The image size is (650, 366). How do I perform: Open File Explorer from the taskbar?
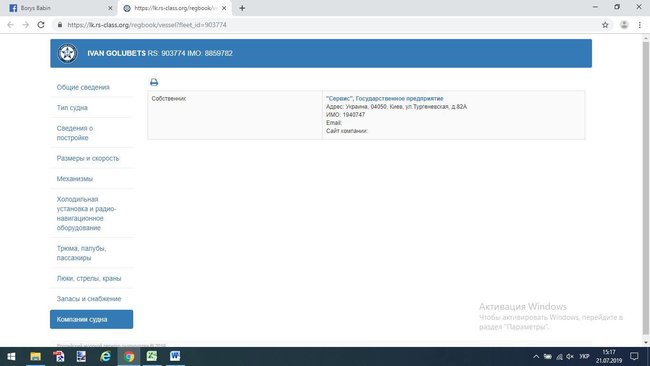(x=36, y=356)
